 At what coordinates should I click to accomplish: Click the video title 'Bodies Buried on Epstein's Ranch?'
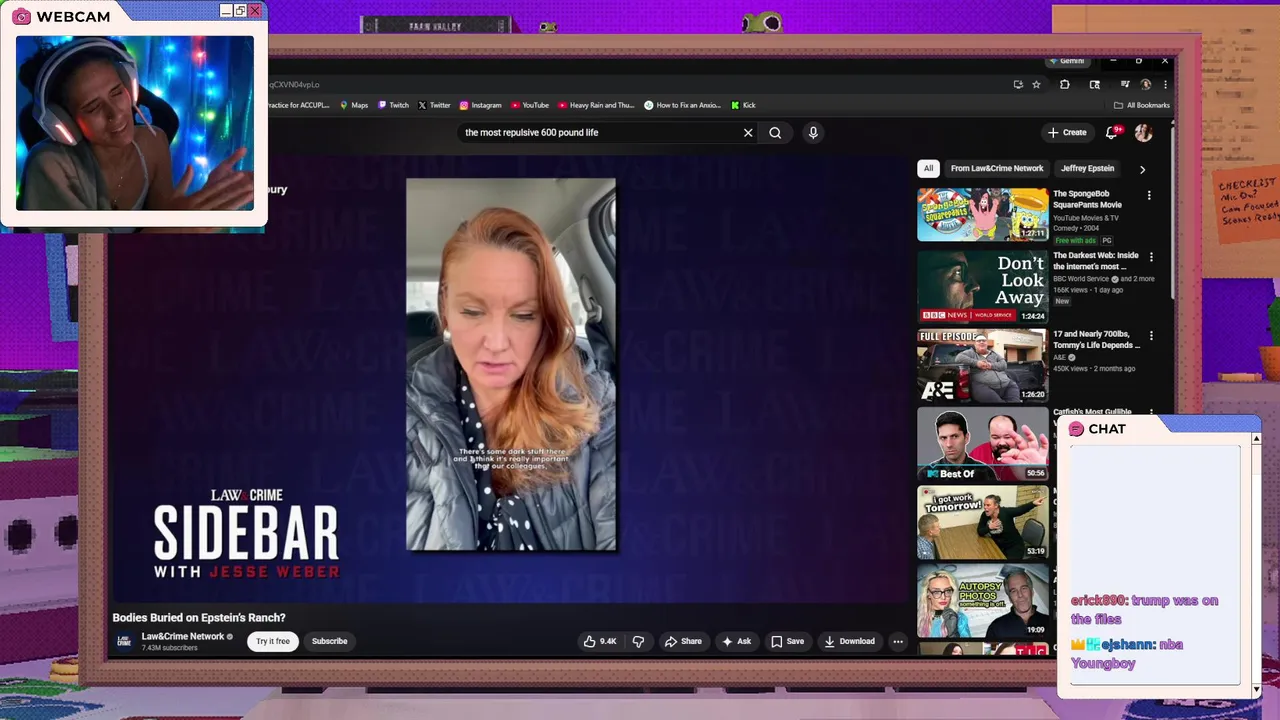[x=199, y=618]
